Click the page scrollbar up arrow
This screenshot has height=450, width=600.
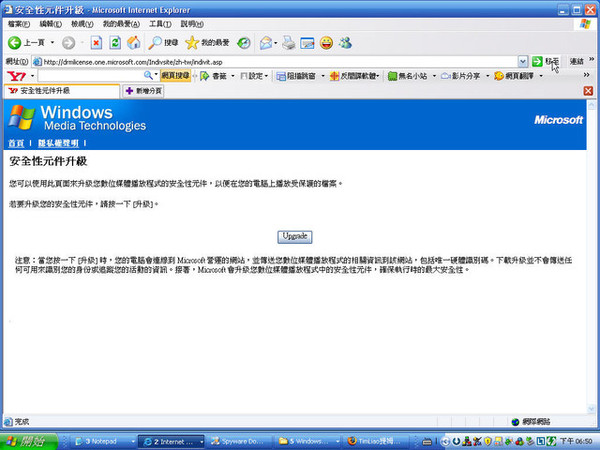pyautogui.click(x=591, y=104)
